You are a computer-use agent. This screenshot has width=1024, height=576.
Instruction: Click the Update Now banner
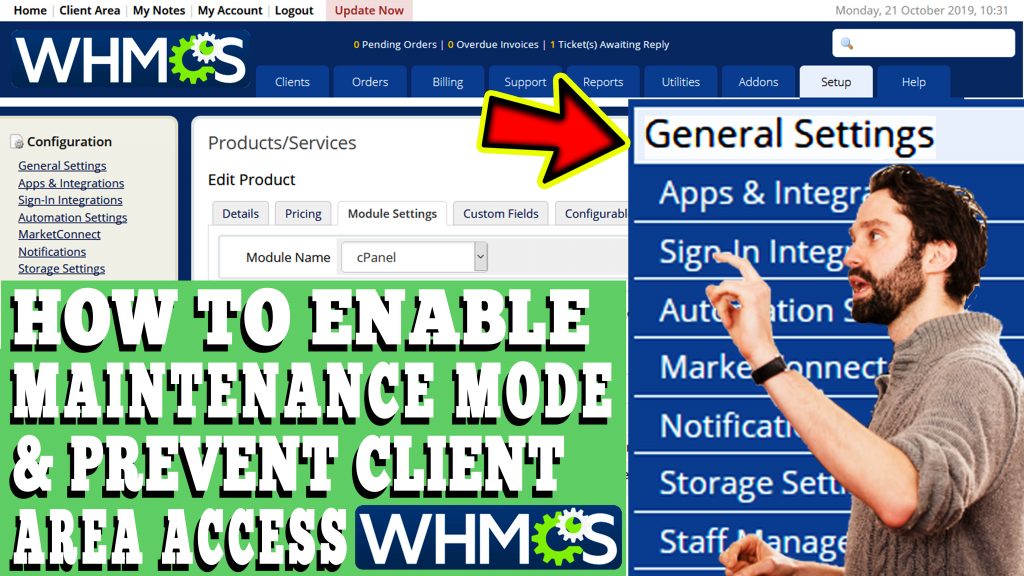click(369, 10)
